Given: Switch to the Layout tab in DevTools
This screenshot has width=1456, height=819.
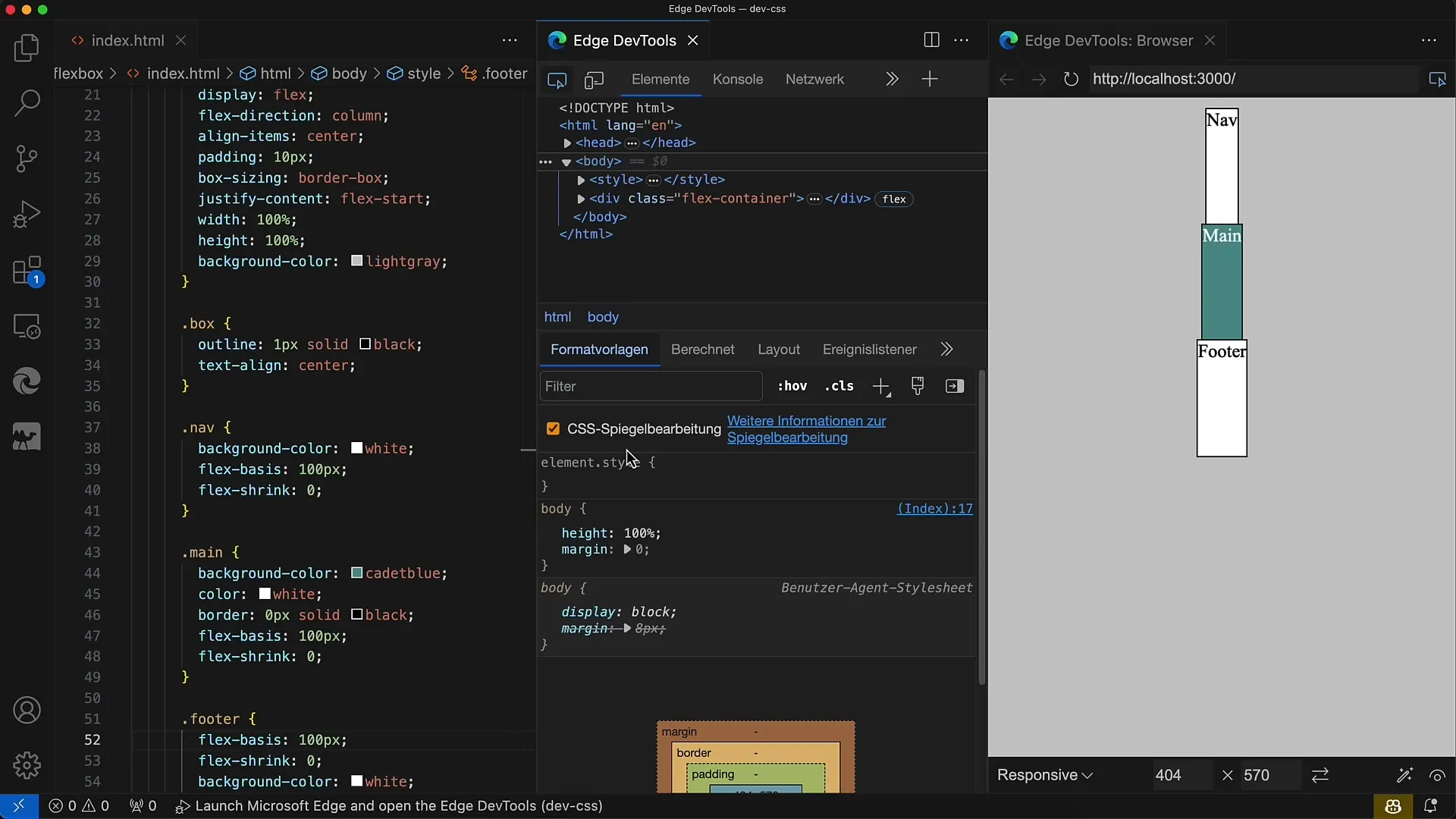Looking at the screenshot, I should pyautogui.click(x=778, y=349).
